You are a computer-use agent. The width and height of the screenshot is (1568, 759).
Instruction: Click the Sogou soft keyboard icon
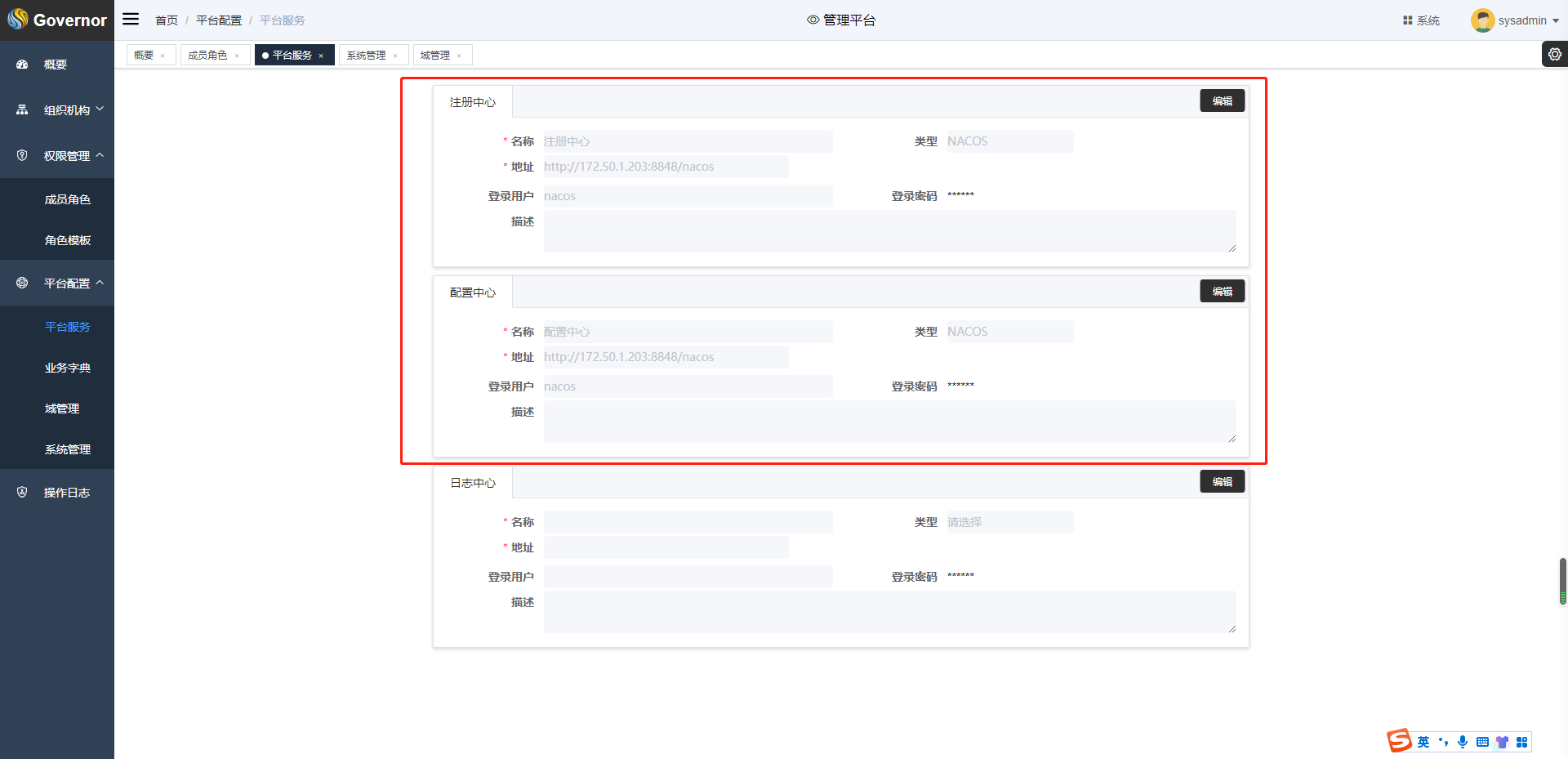tap(1482, 742)
